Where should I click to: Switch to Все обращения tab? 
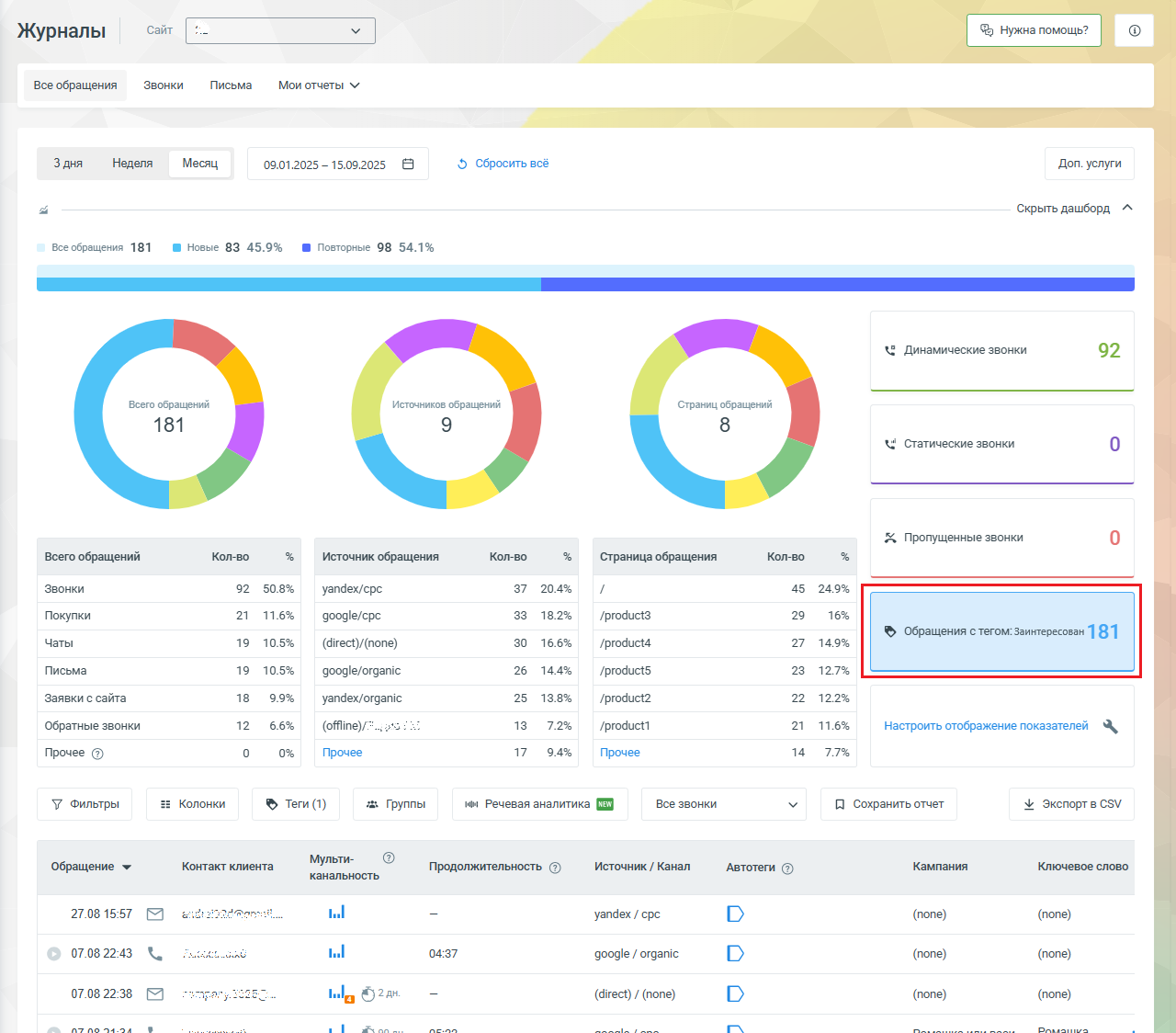click(x=75, y=85)
